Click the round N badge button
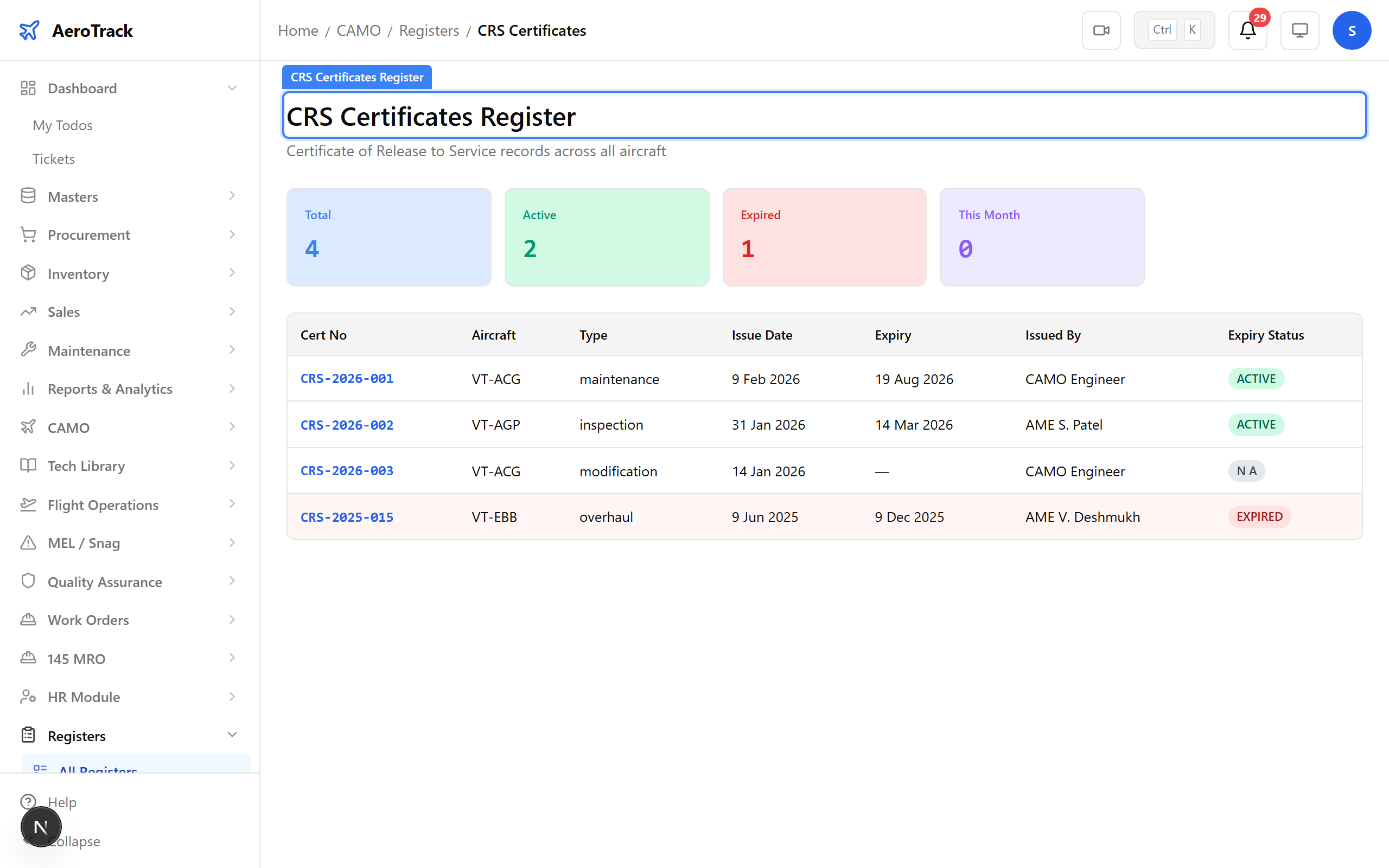1389x868 pixels. pyautogui.click(x=41, y=827)
